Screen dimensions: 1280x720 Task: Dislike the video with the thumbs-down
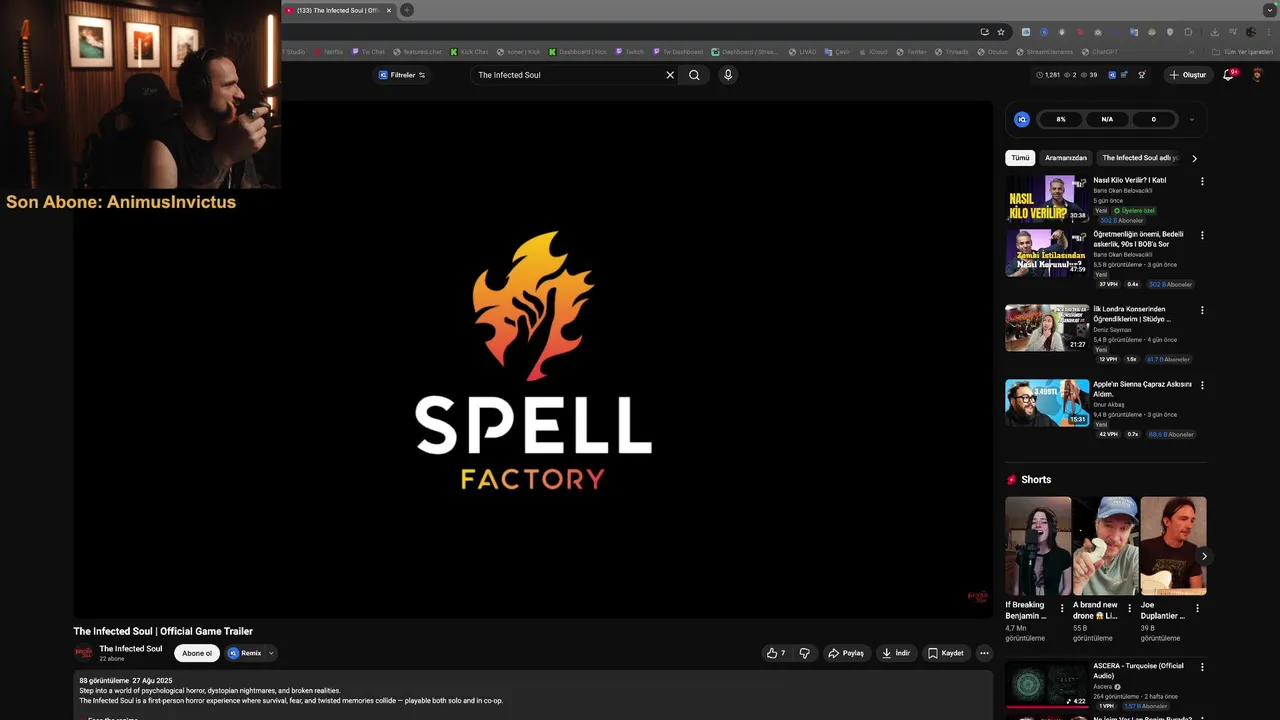pyautogui.click(x=804, y=653)
